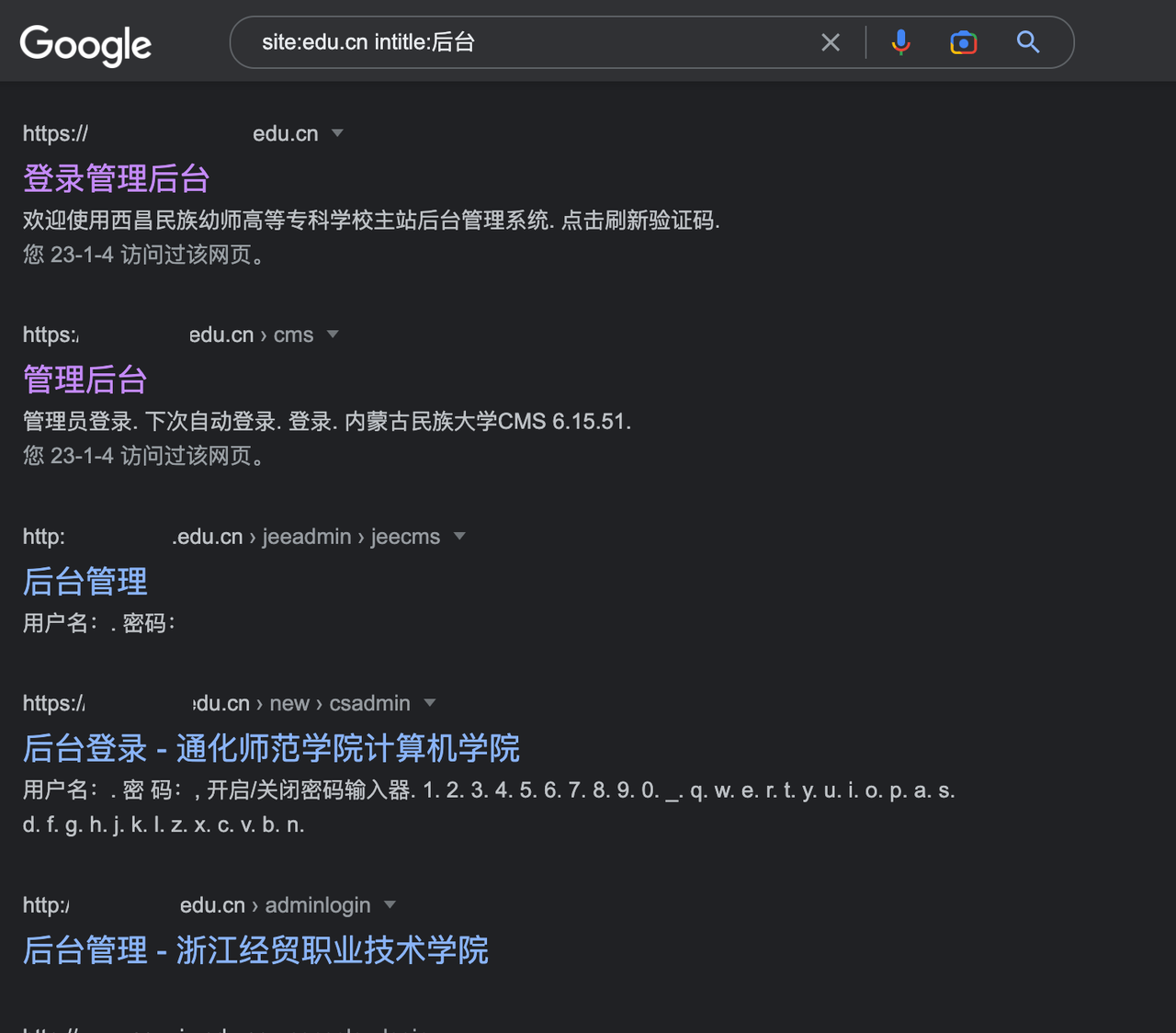Expand the dropdown arrow beside the first result's edu.cn URL

337,133
